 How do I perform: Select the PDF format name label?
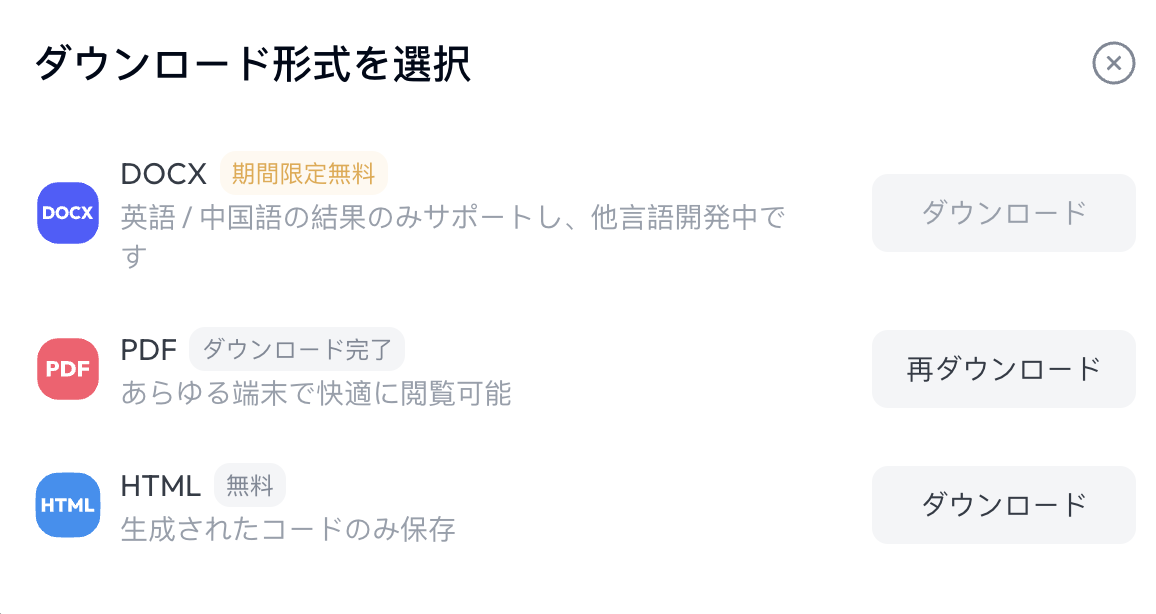click(x=149, y=350)
